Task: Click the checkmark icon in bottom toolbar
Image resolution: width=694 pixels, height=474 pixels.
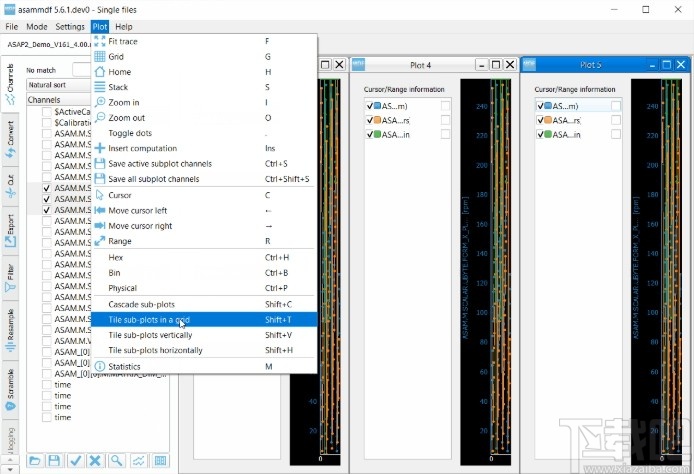Action: point(75,461)
